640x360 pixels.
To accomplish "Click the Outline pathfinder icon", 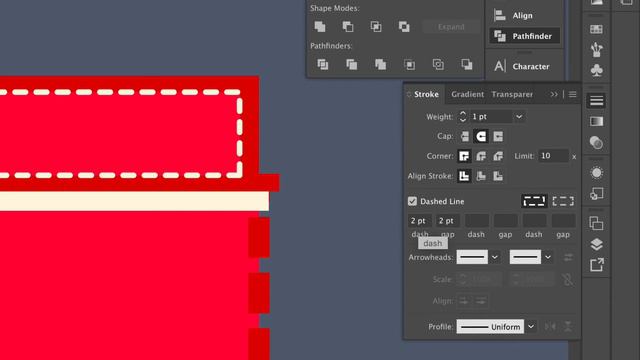I will [x=438, y=64].
